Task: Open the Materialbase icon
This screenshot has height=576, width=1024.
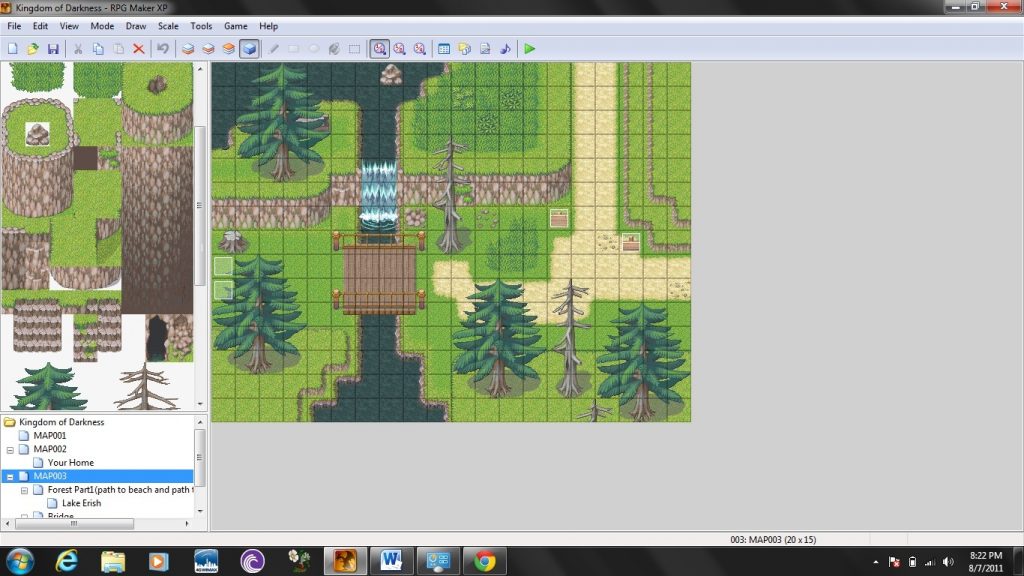Action: (464, 49)
